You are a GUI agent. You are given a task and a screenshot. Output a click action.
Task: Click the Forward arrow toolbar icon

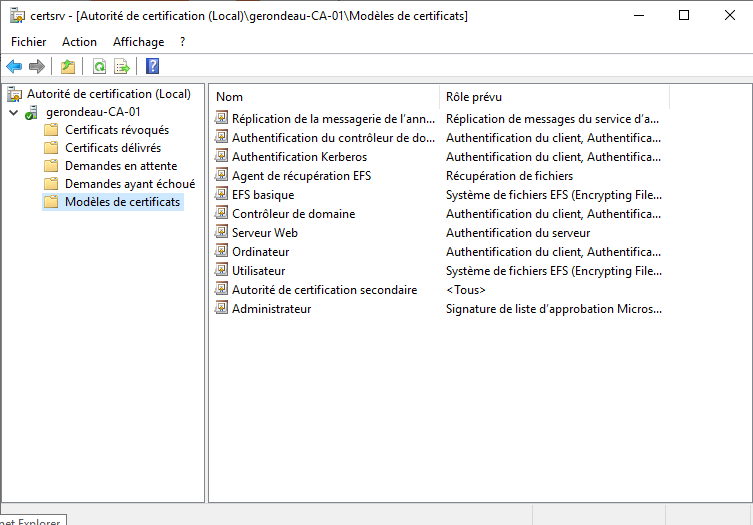[x=37, y=67]
